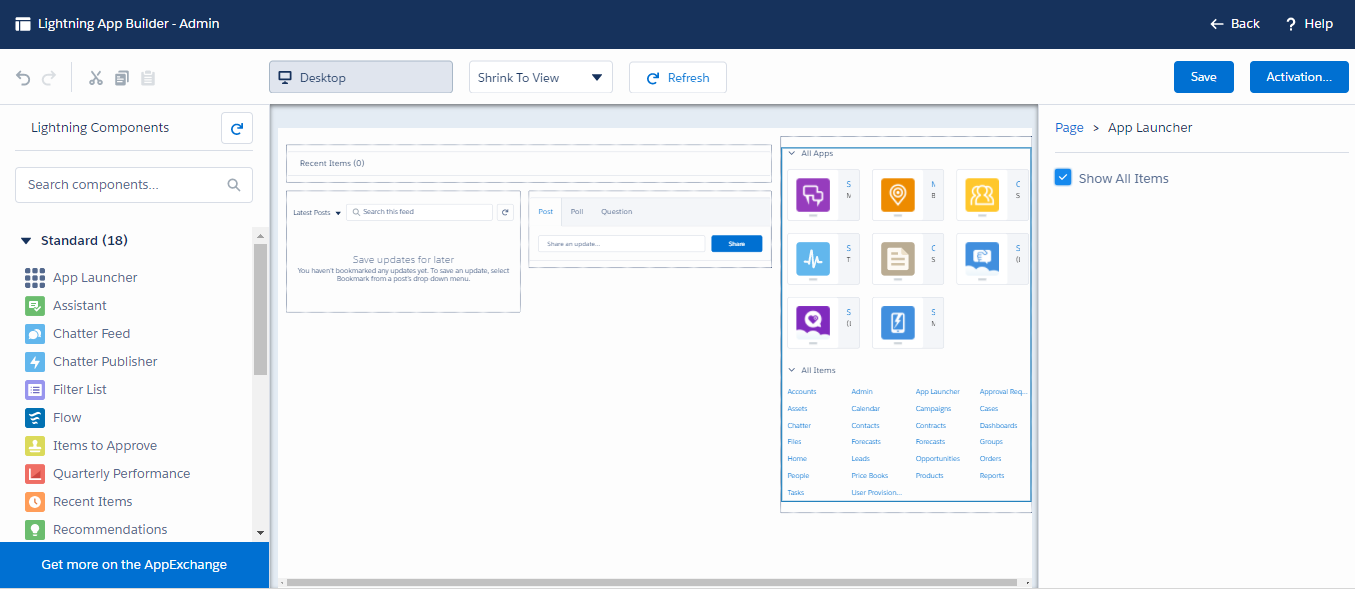
Task: Click the Recent Items component icon
Action: pos(35,502)
